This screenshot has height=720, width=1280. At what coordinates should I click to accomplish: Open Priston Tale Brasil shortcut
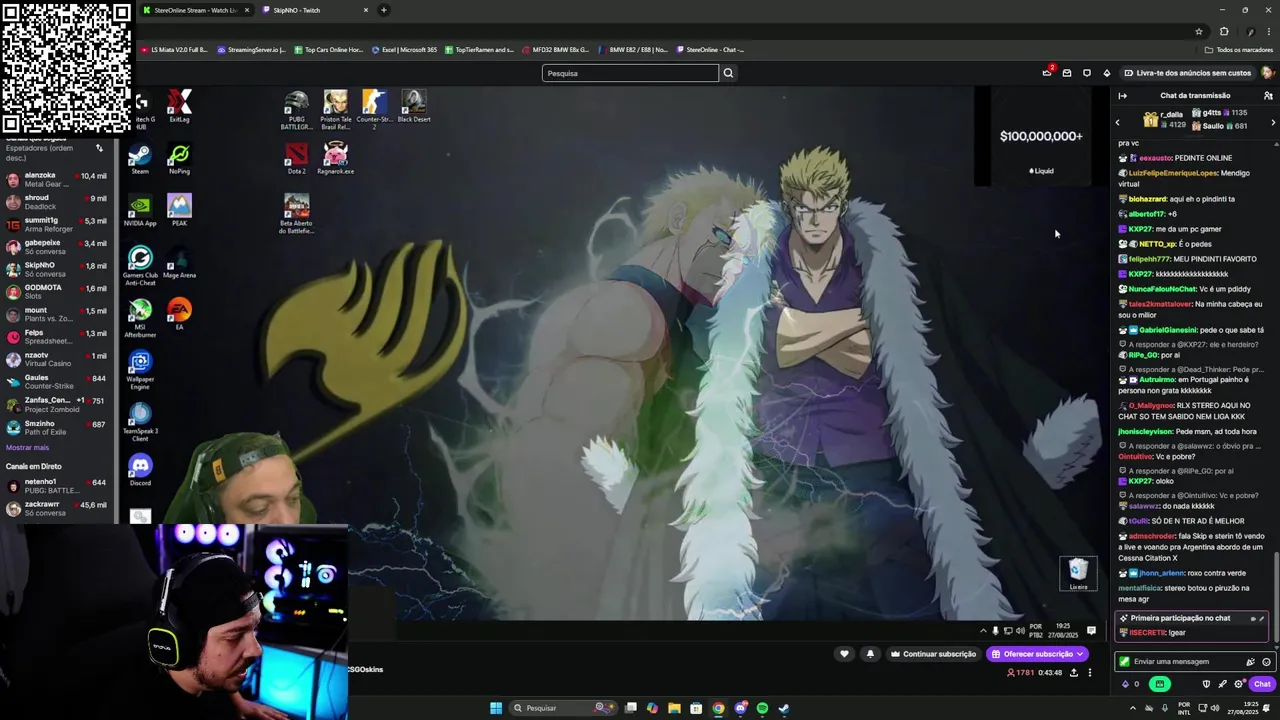336,111
